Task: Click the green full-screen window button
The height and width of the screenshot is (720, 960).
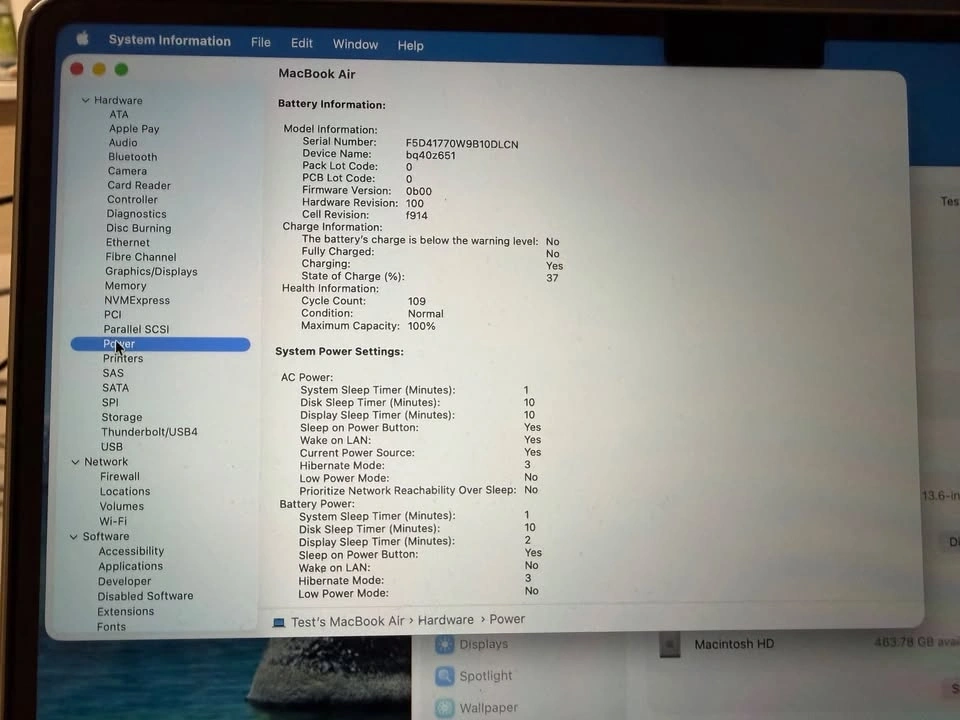Action: [121, 69]
